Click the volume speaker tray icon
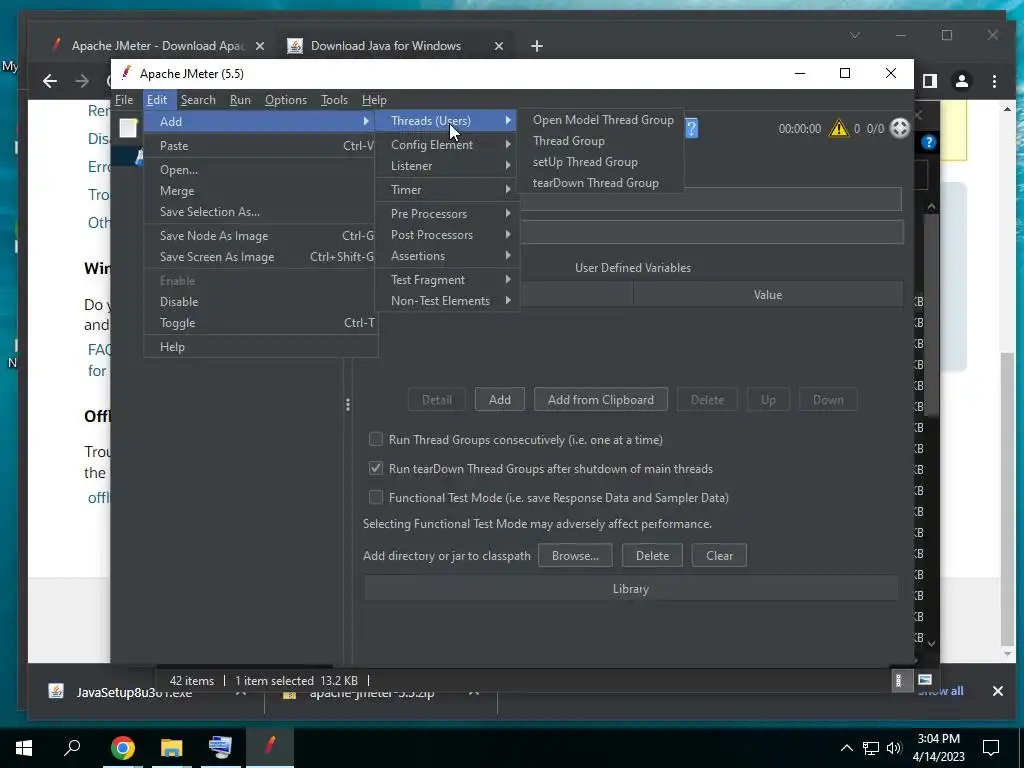Screen dimensions: 1024x768 pyautogui.click(x=894, y=748)
